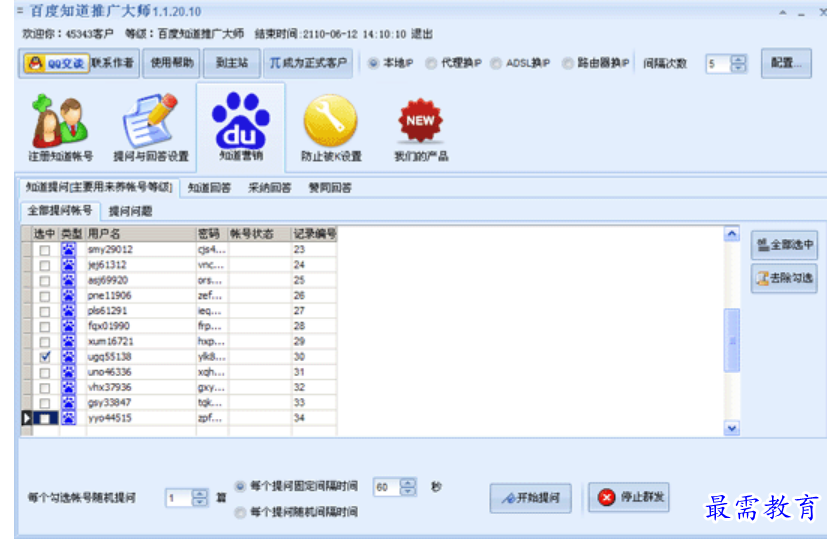Click the 联系作者 button
The width and height of the screenshot is (827, 539).
(x=112, y=63)
